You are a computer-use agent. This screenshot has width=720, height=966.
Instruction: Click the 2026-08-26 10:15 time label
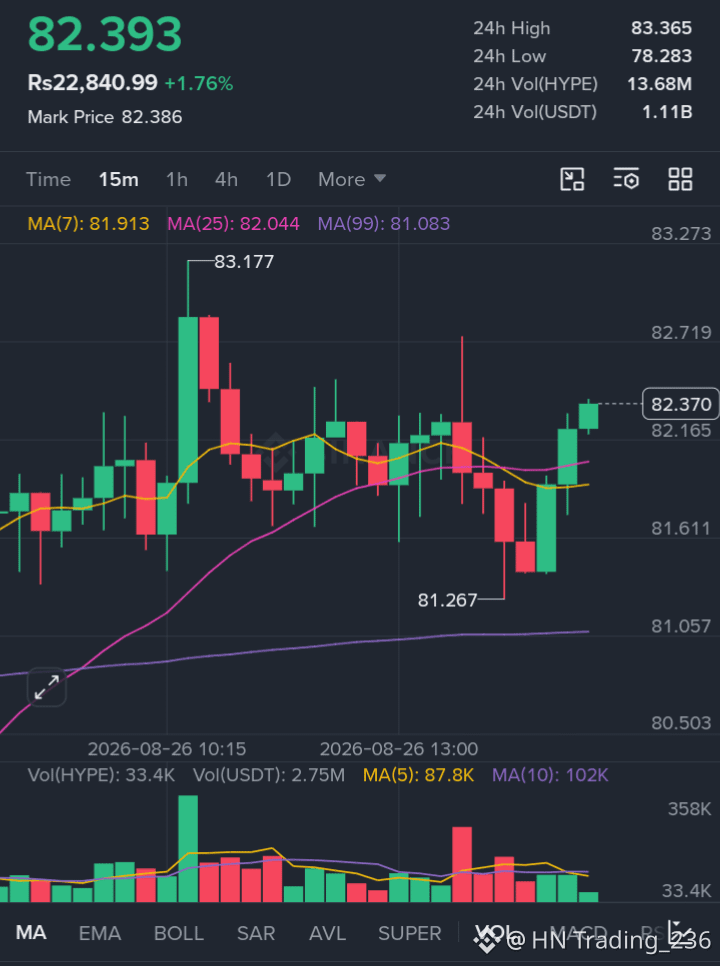tap(167, 749)
